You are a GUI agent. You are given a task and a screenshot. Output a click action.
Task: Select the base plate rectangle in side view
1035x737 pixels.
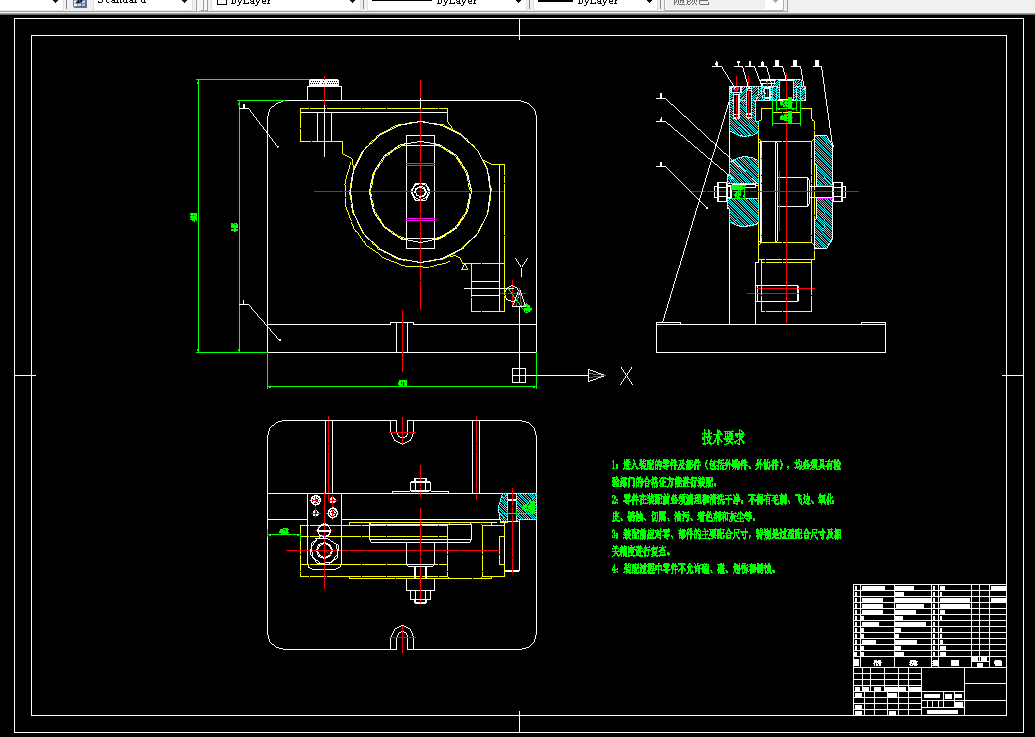[770, 338]
